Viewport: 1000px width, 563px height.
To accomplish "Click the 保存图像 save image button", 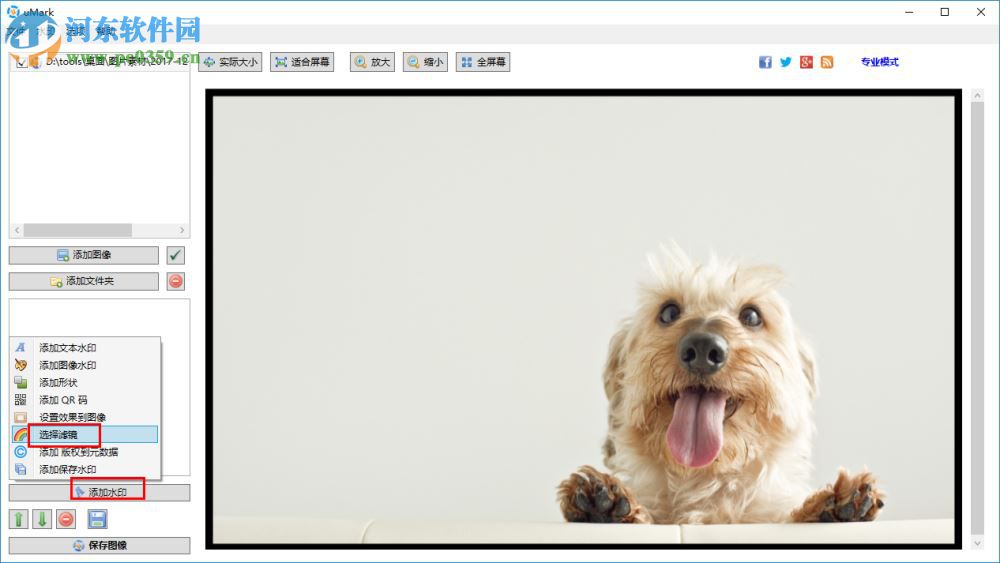I will [99, 545].
